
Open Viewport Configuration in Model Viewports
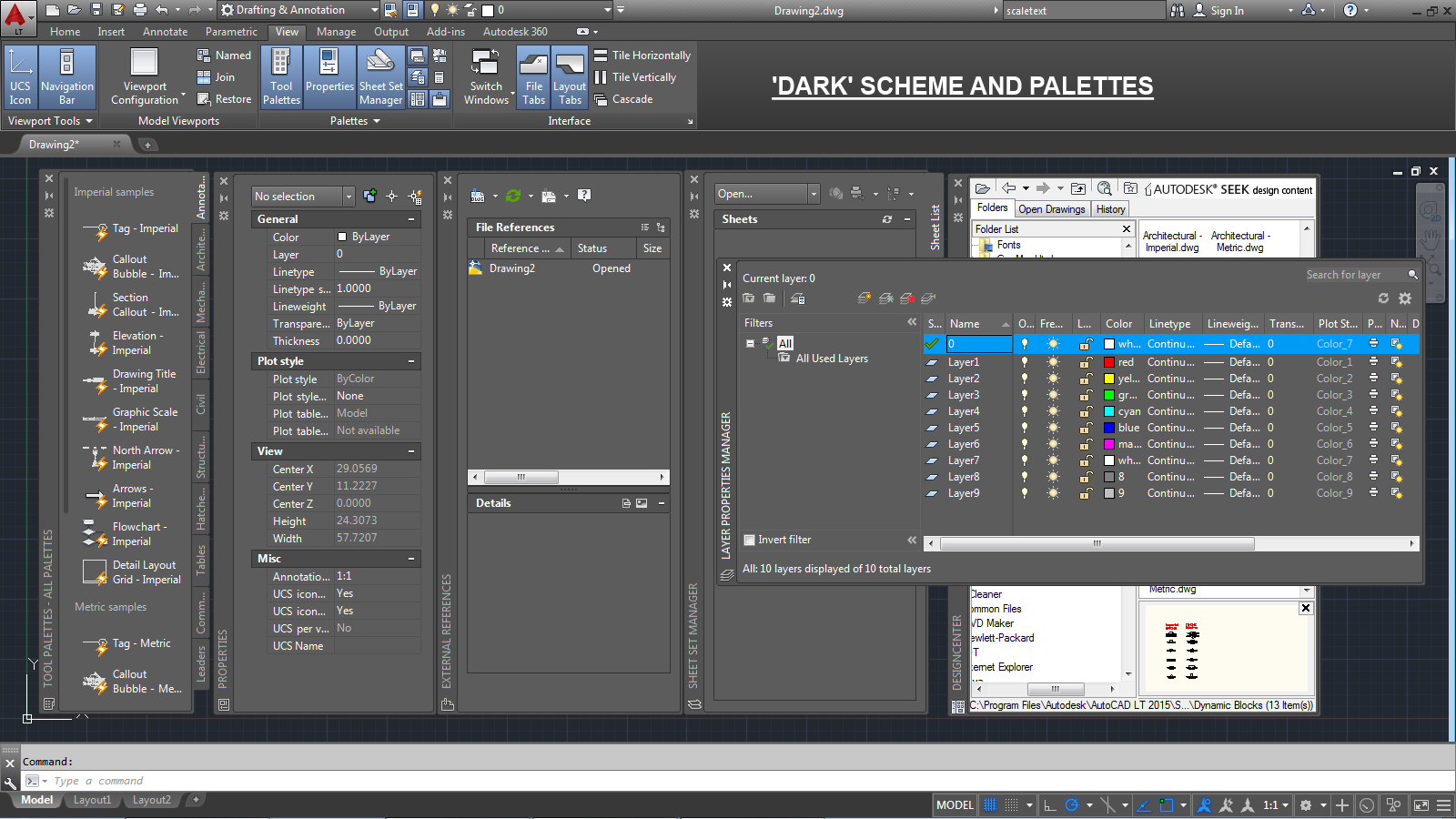tap(144, 76)
